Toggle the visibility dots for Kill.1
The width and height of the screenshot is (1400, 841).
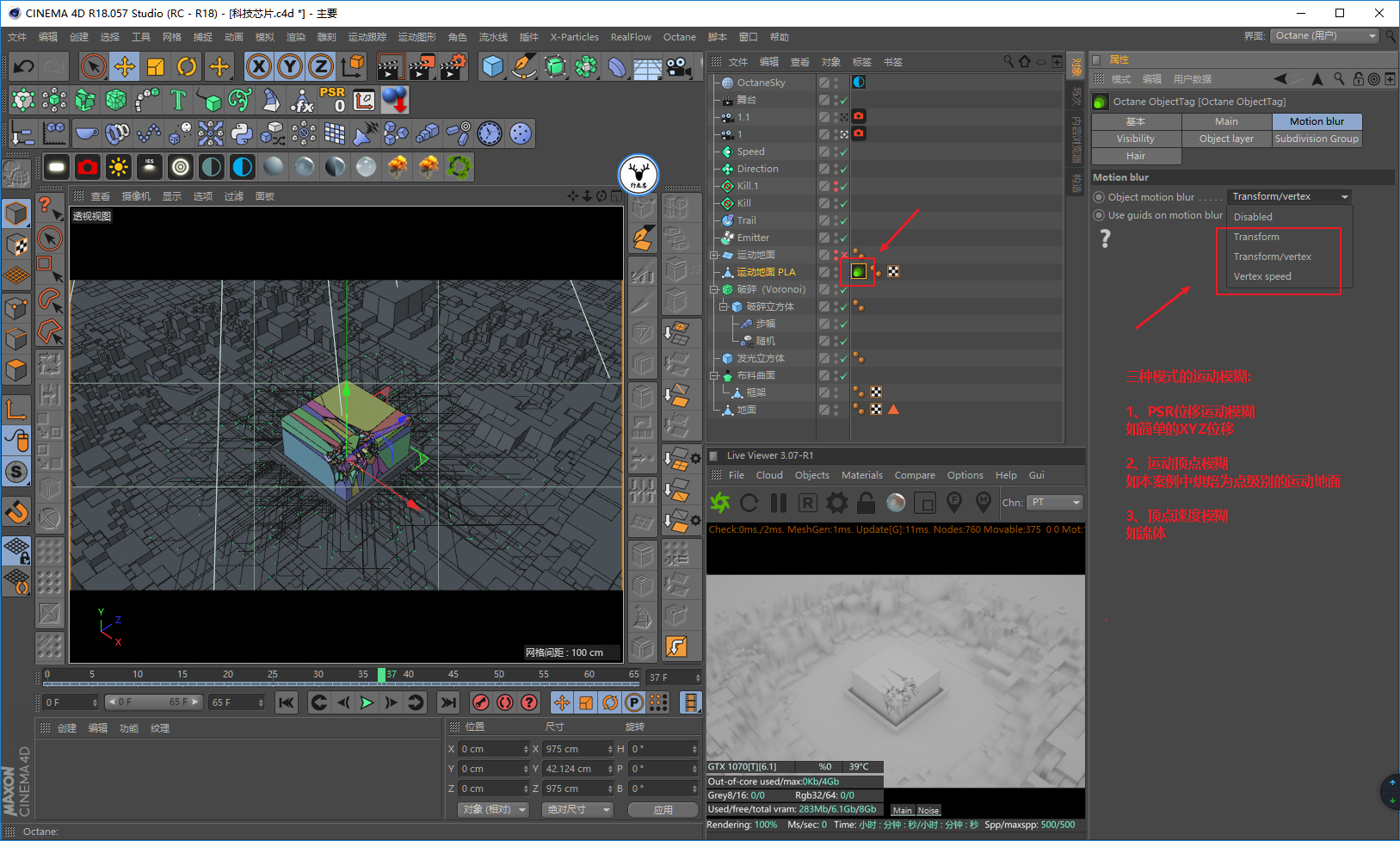[836, 186]
